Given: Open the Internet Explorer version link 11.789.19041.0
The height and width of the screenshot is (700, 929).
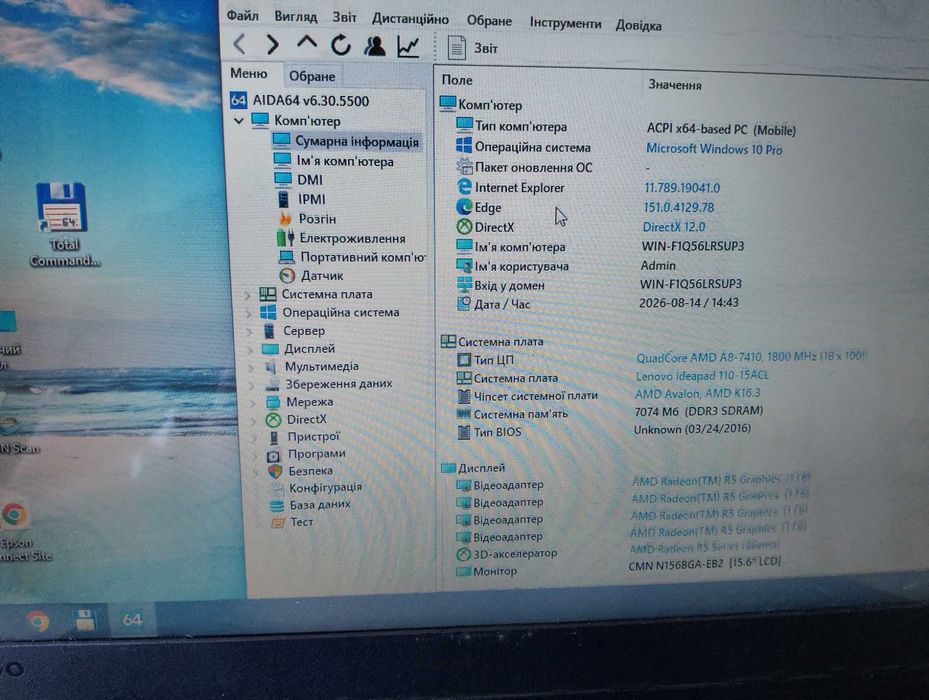Looking at the screenshot, I should (x=682, y=188).
